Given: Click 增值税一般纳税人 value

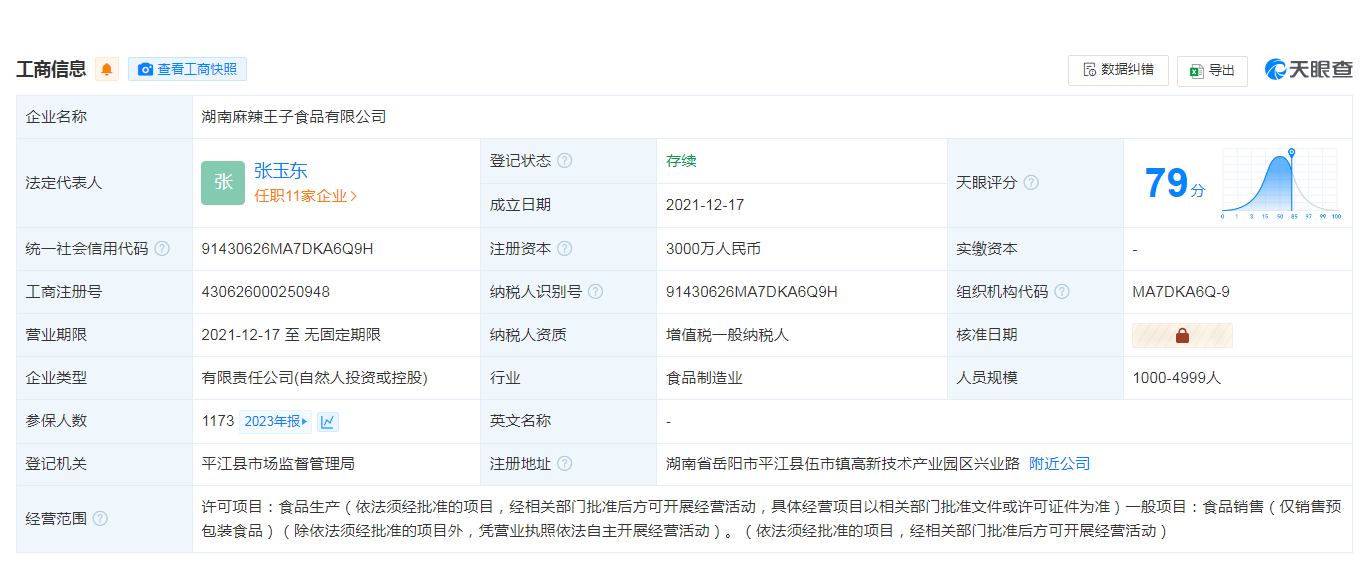Looking at the screenshot, I should click(x=727, y=335).
